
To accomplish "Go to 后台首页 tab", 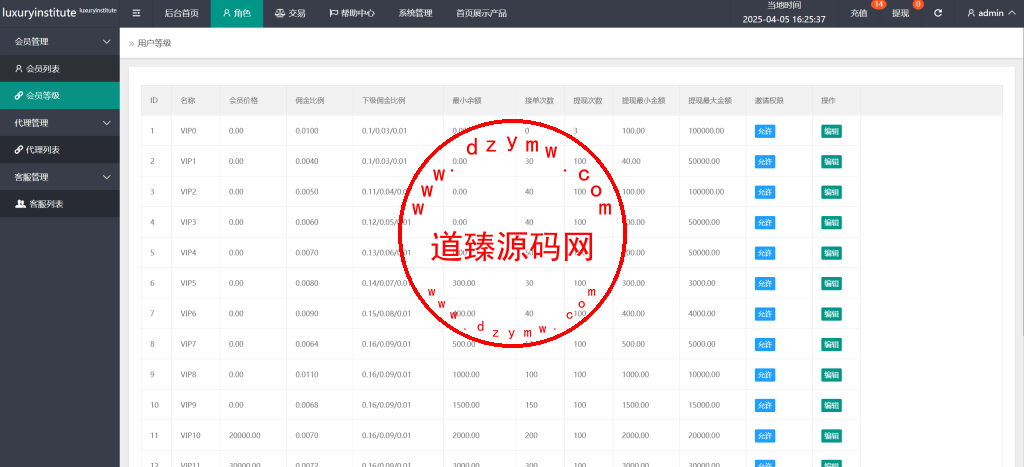I will pyautogui.click(x=182, y=13).
